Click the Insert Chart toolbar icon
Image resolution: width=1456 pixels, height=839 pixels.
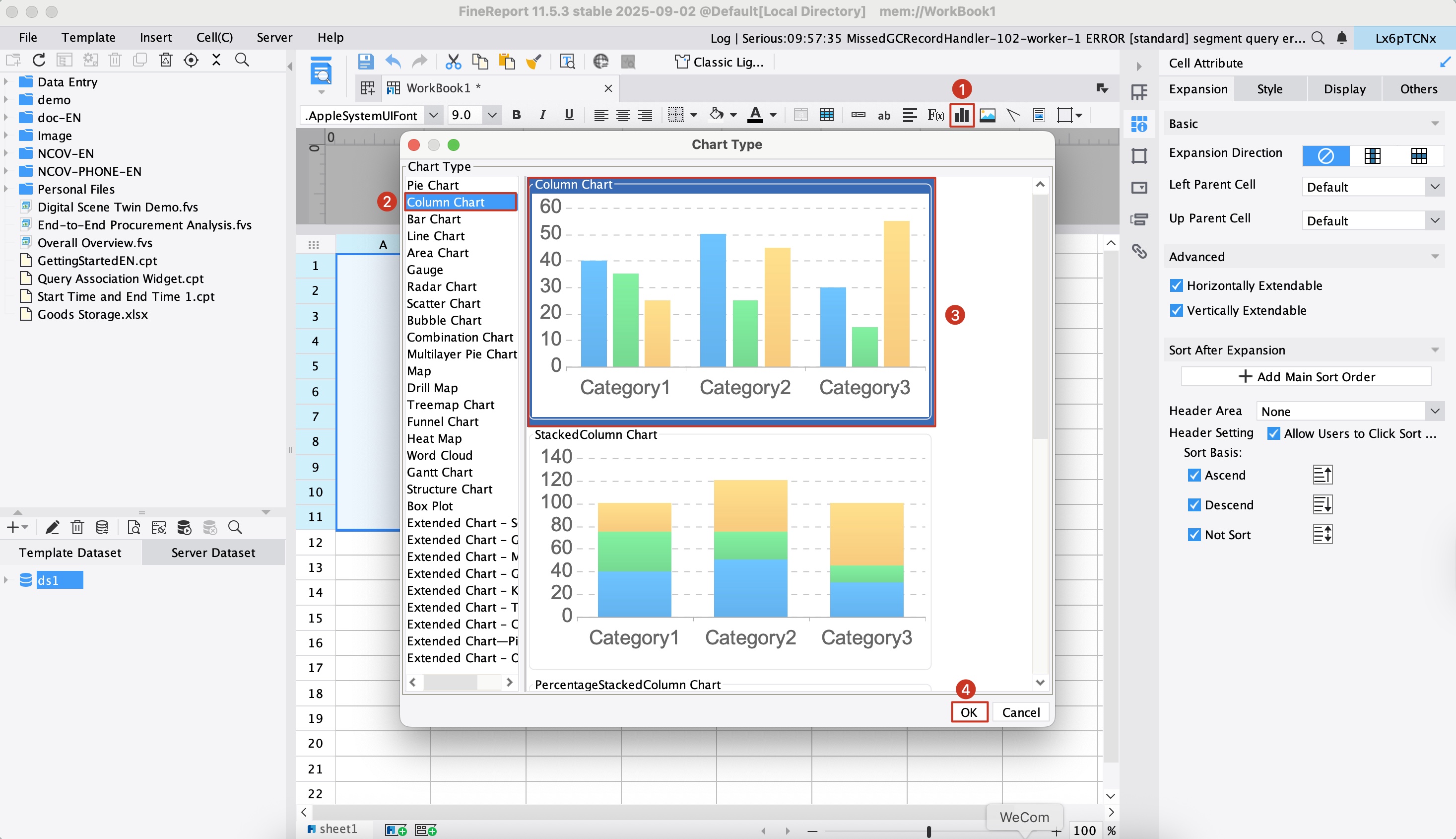click(x=961, y=115)
